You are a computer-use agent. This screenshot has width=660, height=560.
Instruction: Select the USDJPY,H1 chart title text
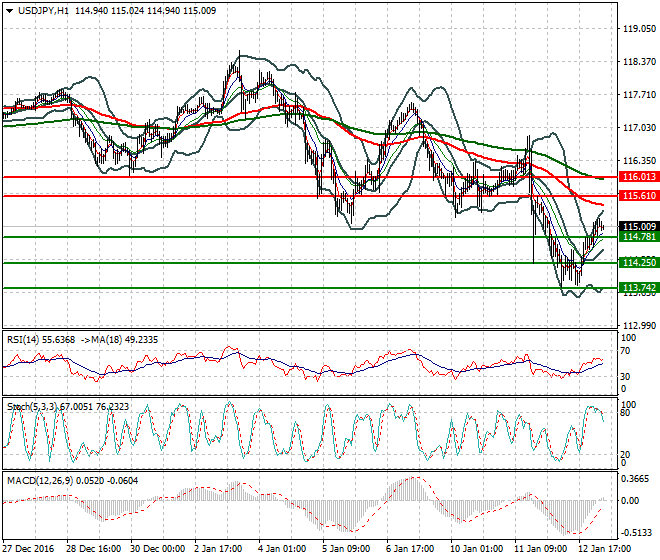[43, 11]
